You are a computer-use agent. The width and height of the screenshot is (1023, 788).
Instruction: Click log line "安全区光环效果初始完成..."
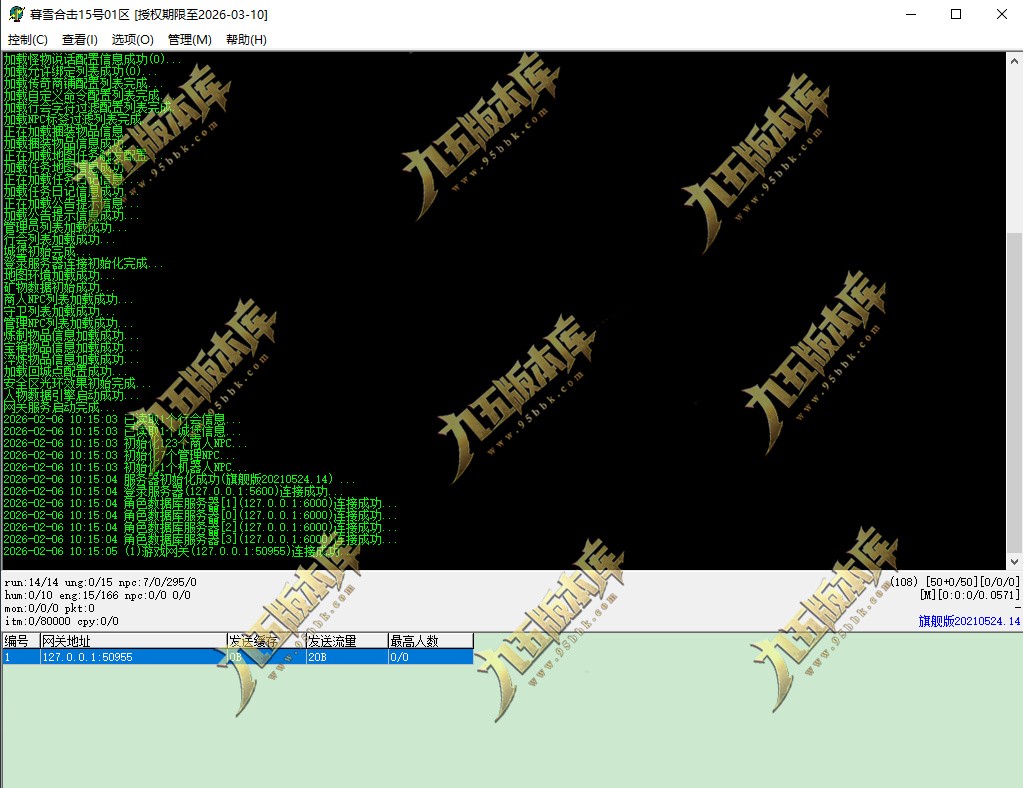[77, 383]
